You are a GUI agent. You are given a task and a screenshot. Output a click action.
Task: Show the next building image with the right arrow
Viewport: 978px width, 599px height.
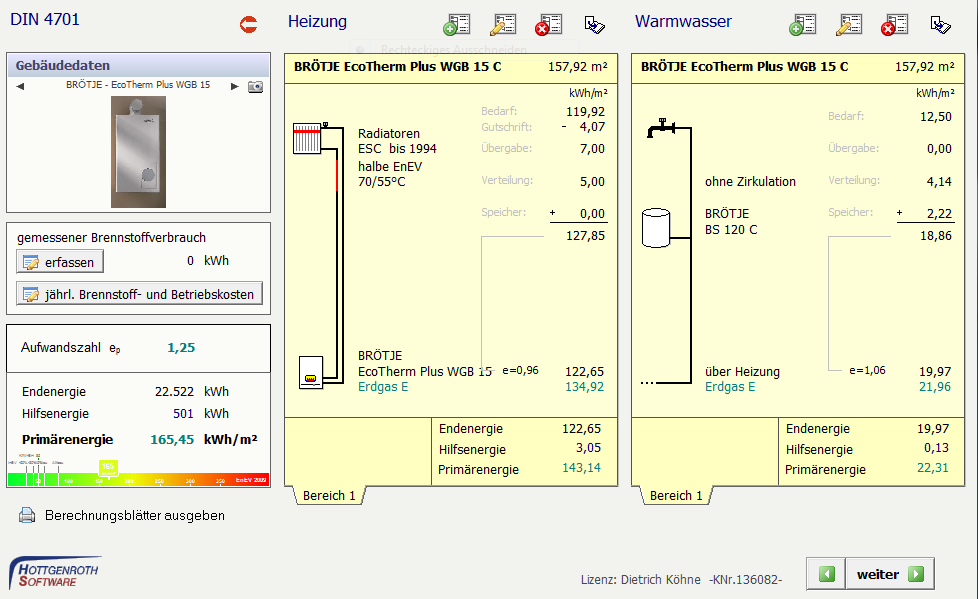[235, 86]
